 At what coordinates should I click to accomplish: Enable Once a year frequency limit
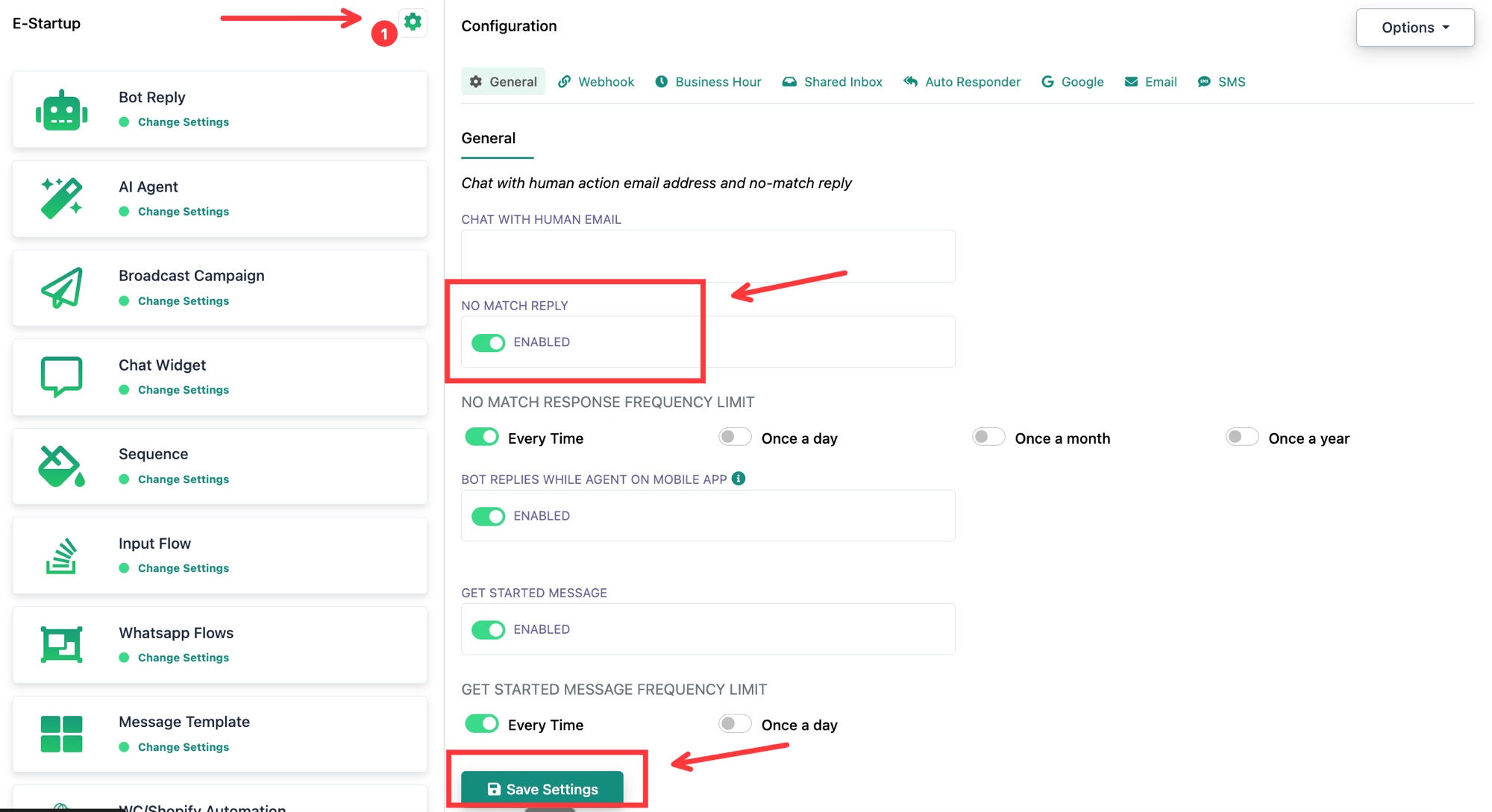pos(1242,437)
